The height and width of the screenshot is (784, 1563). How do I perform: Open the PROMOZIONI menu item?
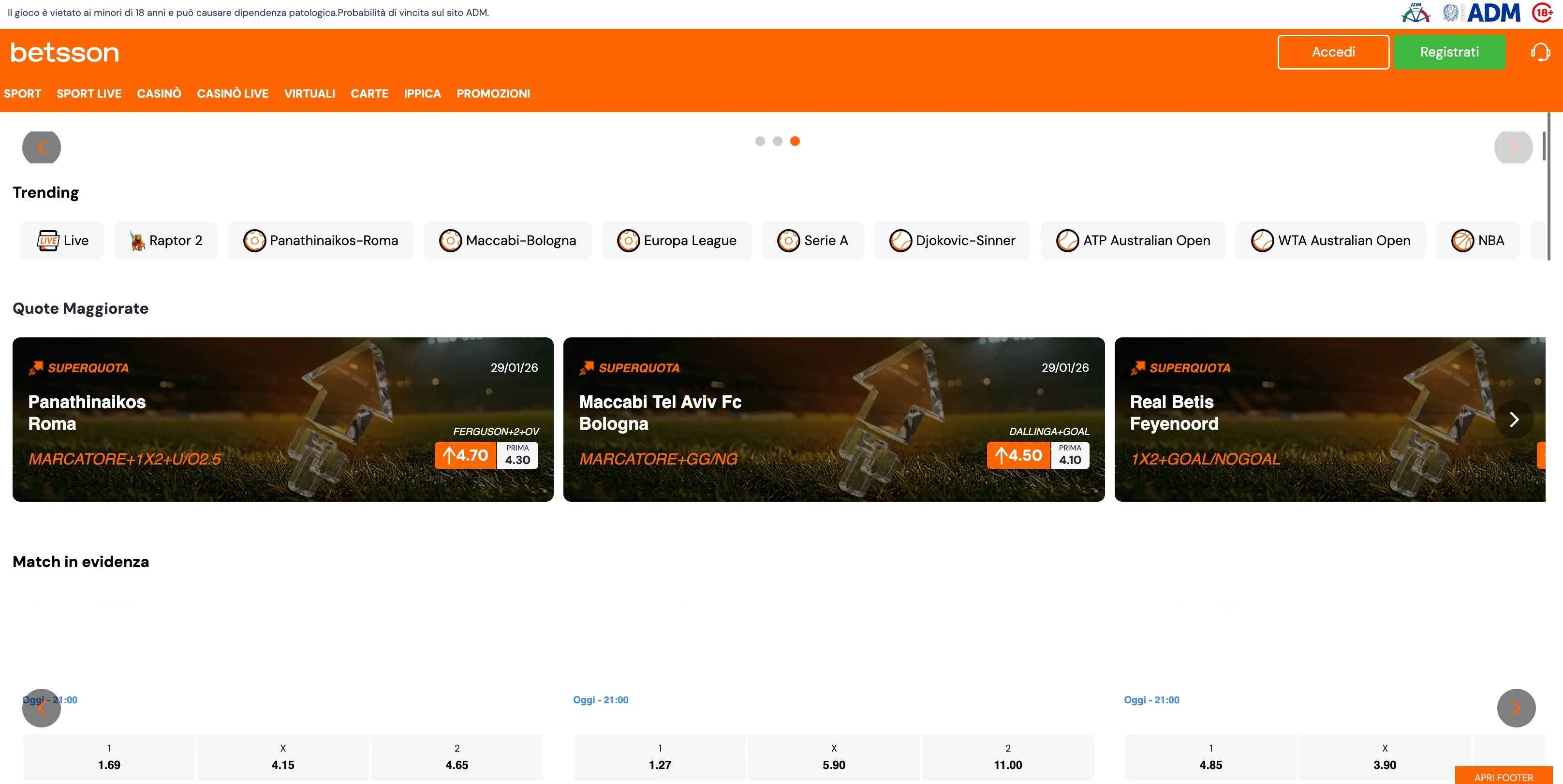click(x=493, y=93)
